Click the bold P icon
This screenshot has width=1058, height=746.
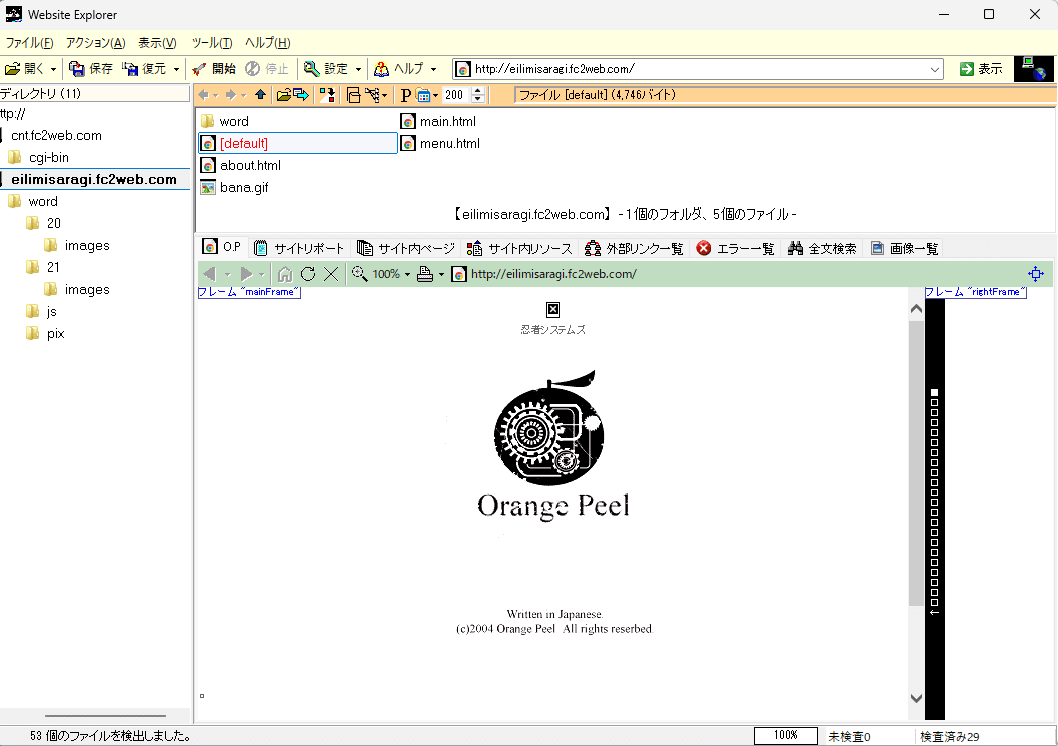(406, 95)
